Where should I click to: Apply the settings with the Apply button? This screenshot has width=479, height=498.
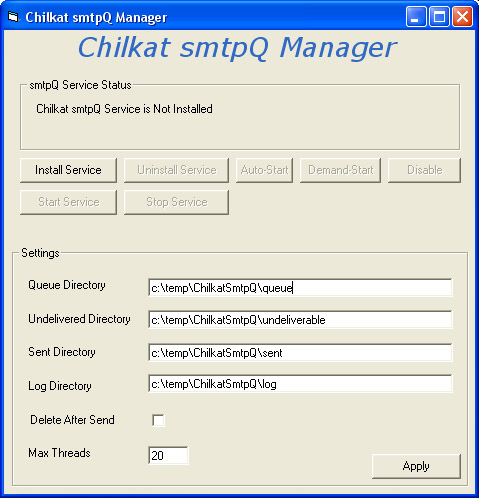coord(416,466)
